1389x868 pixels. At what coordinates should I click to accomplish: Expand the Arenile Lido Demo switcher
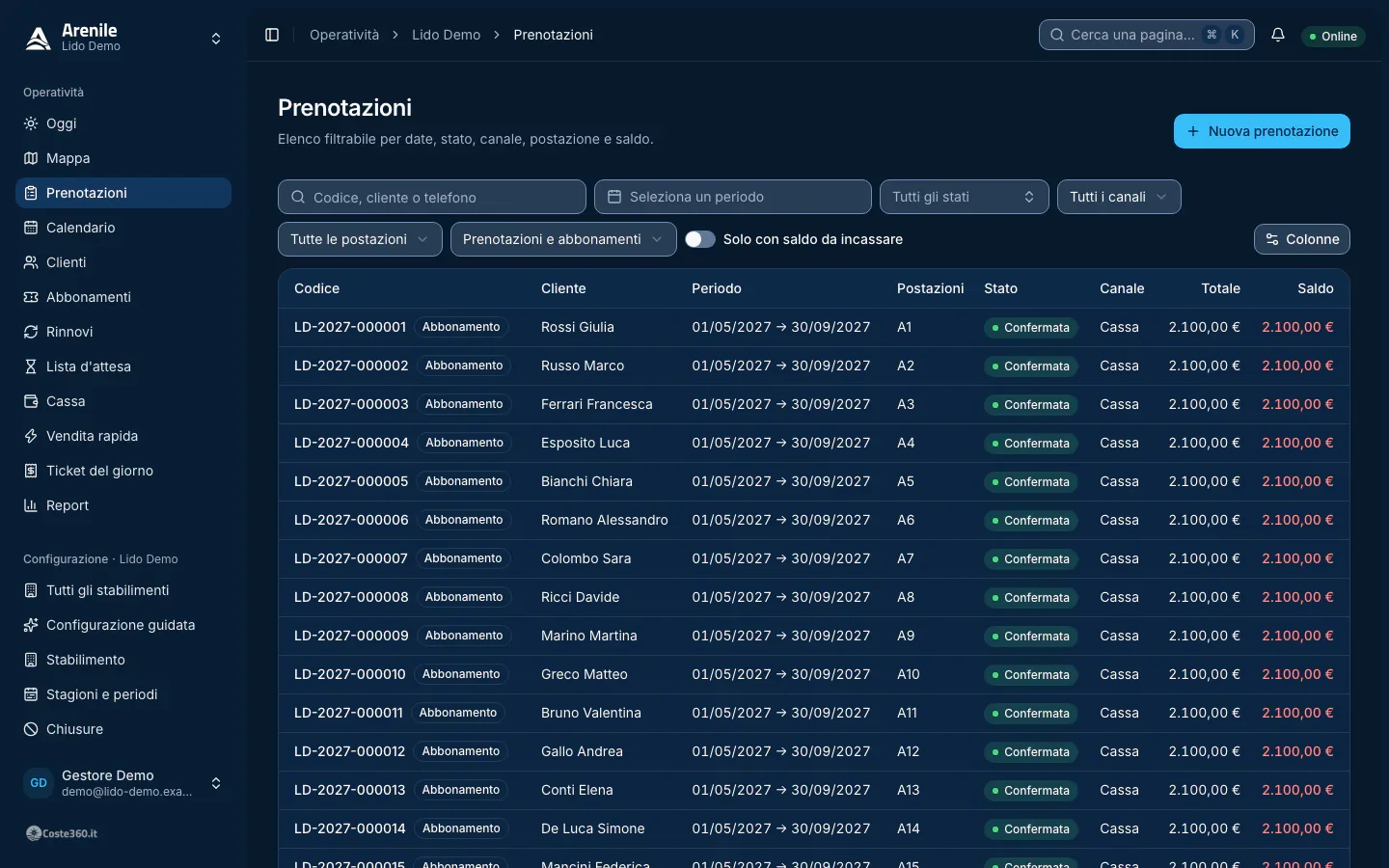(123, 39)
